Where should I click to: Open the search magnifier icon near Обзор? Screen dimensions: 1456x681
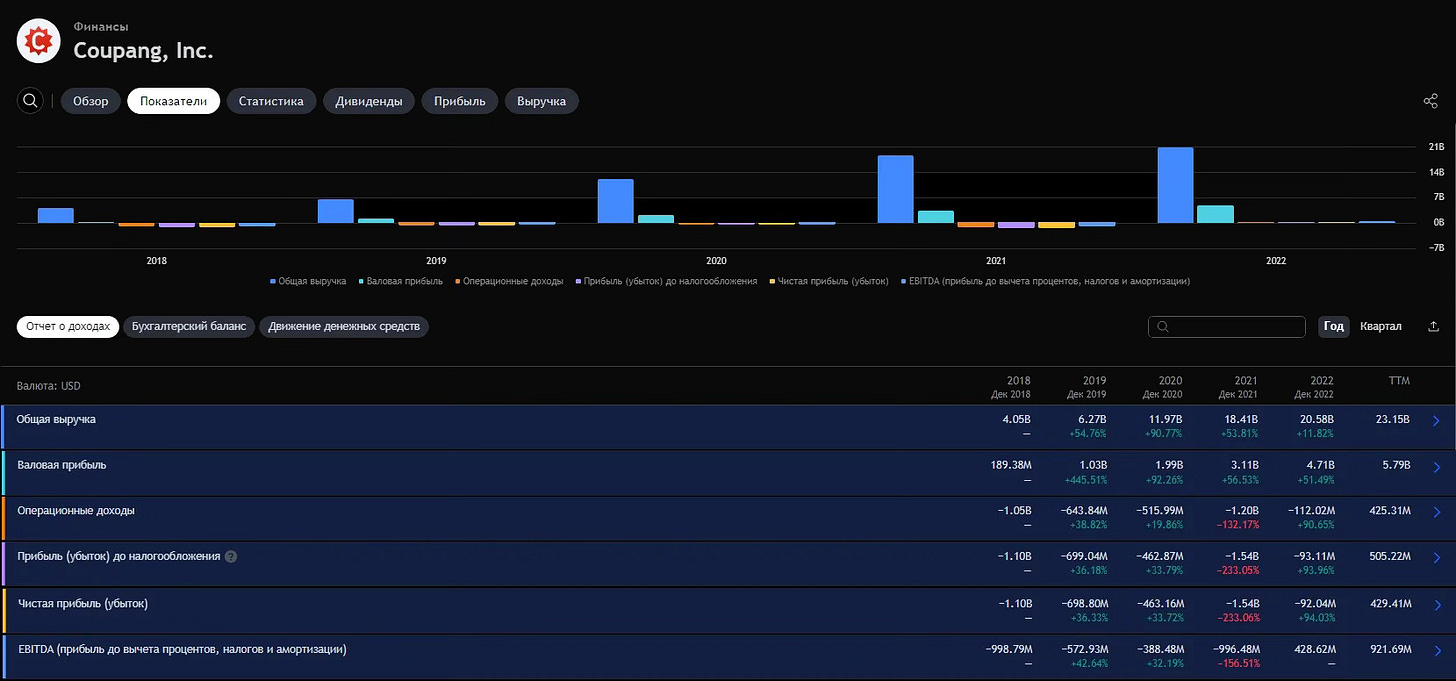(30, 101)
